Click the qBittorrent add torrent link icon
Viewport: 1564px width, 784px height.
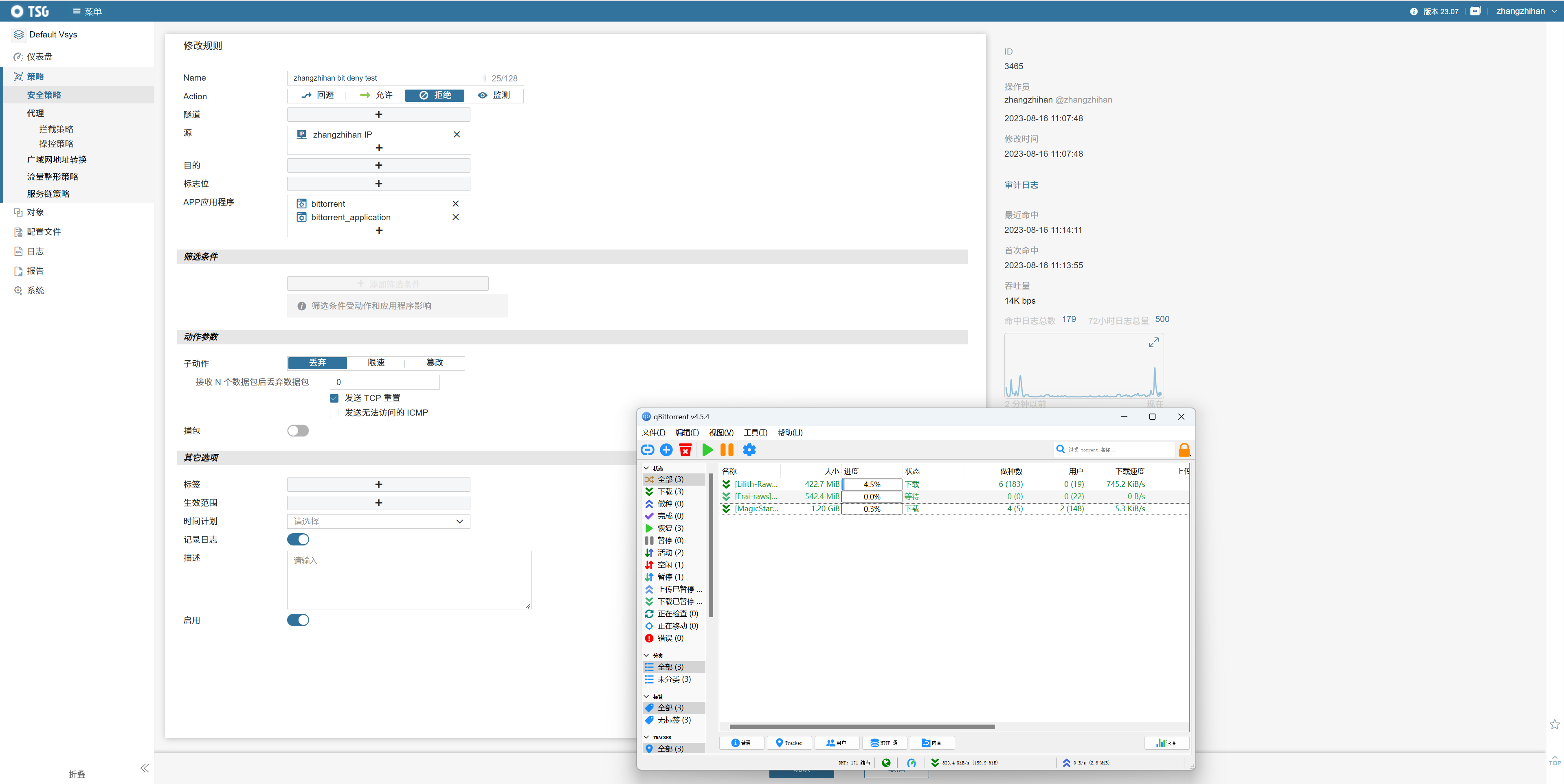[x=647, y=450]
